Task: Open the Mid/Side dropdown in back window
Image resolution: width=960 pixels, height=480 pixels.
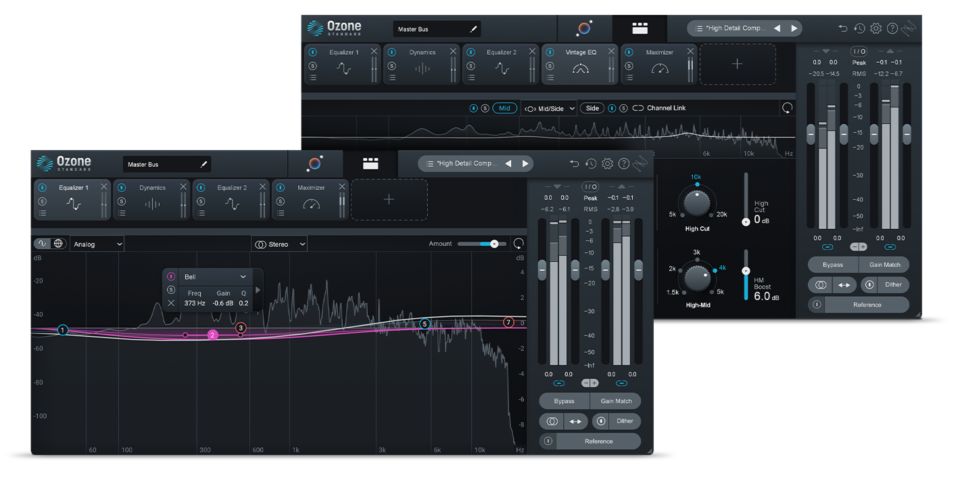Action: pyautogui.click(x=550, y=108)
